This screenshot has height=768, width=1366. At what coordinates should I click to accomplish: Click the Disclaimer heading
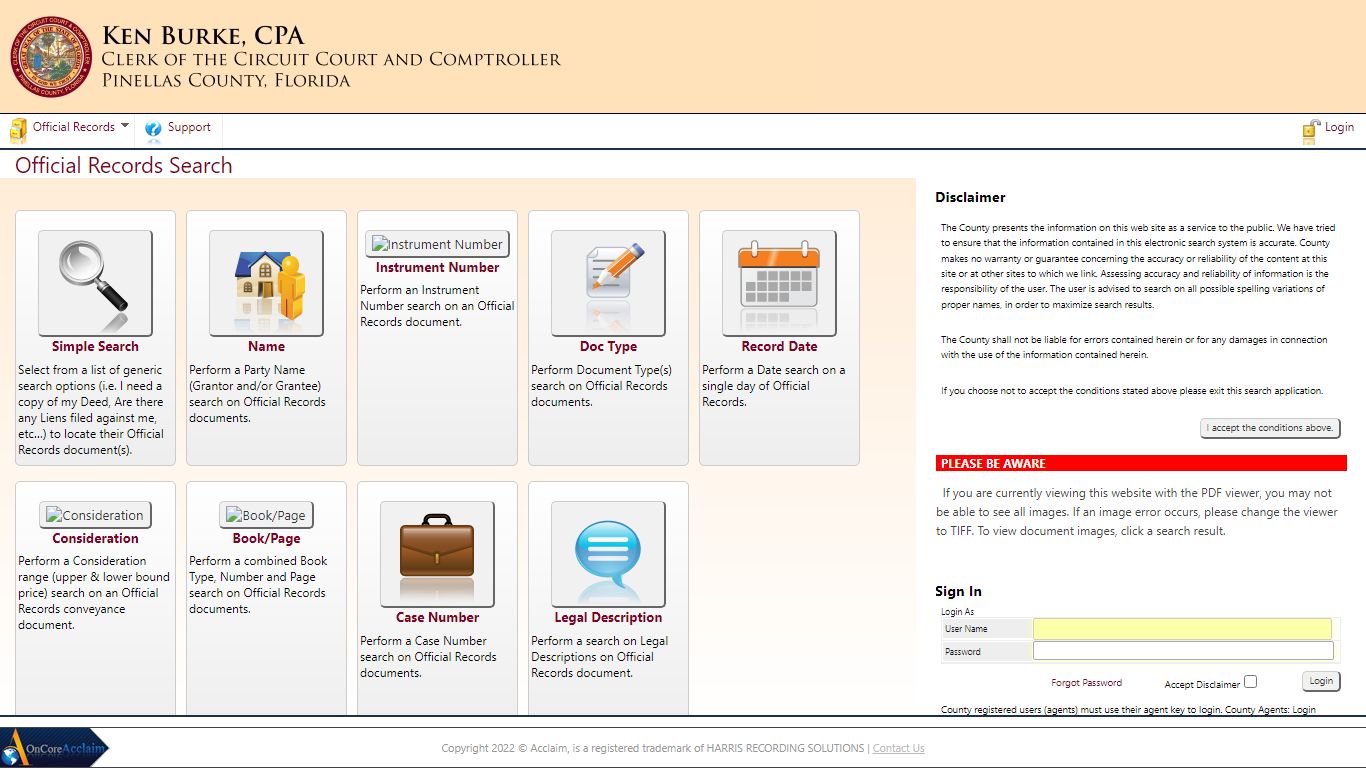point(970,198)
